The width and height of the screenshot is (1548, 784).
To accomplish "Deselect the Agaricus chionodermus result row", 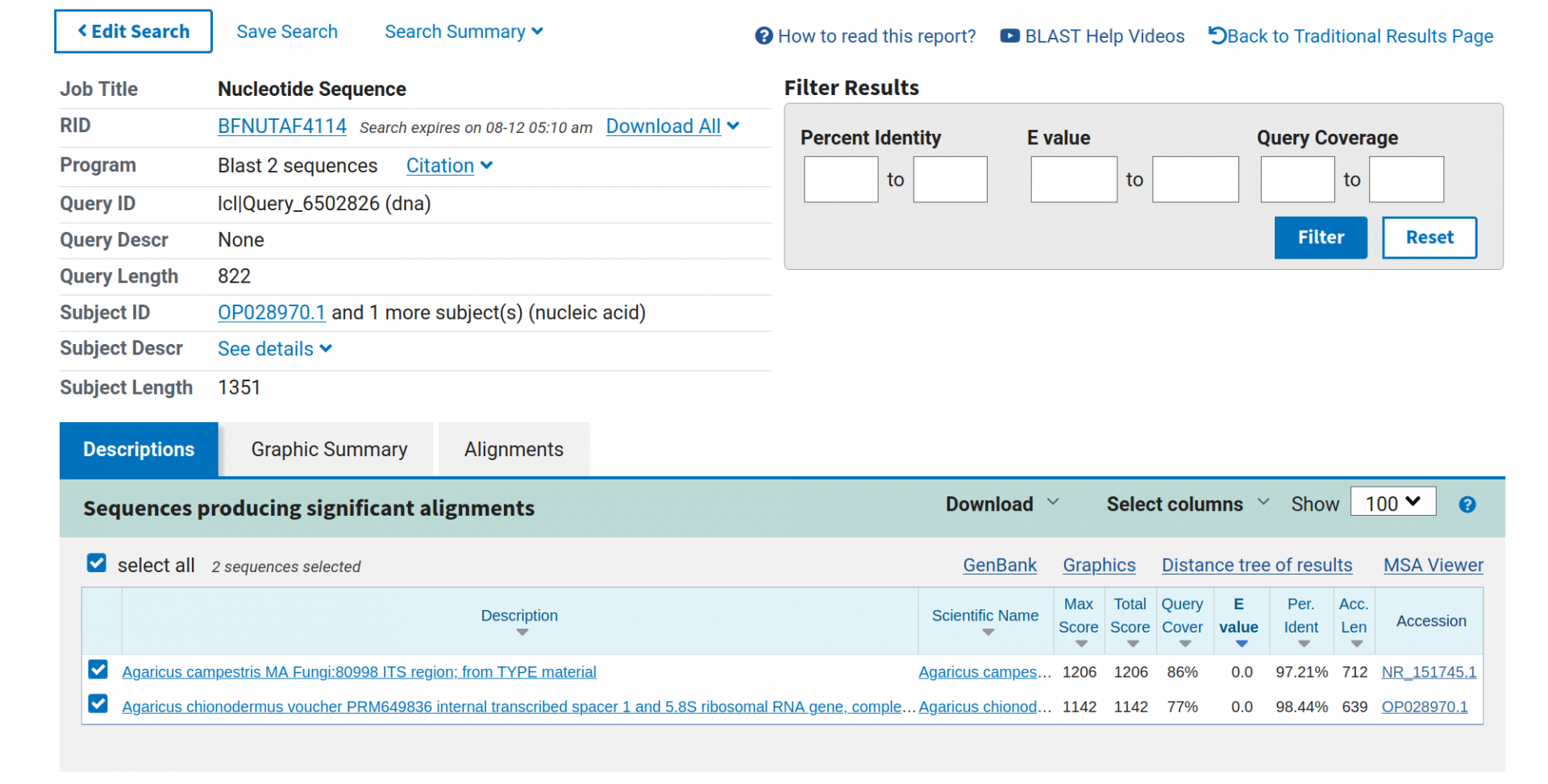I will point(98,704).
